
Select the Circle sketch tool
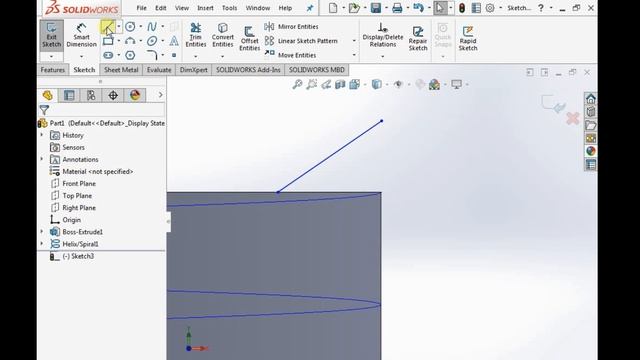coord(130,27)
